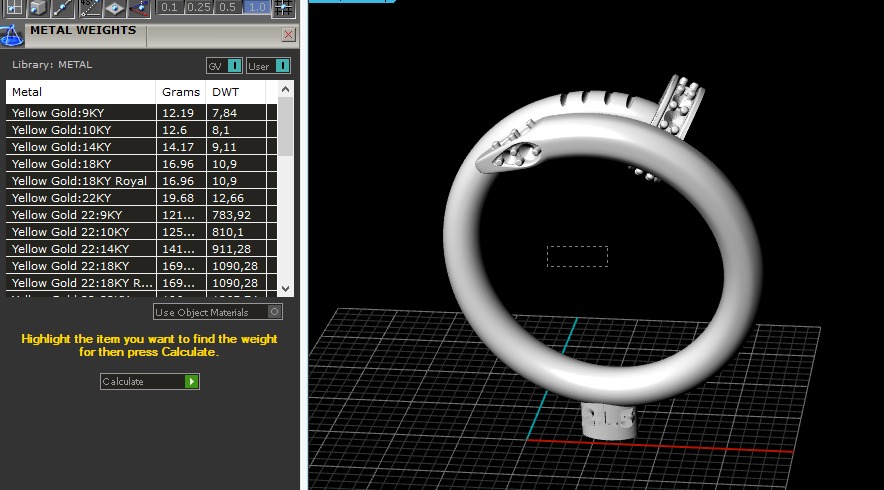
Task: Select the Yellow Gold:22KY row
Action: pos(141,198)
